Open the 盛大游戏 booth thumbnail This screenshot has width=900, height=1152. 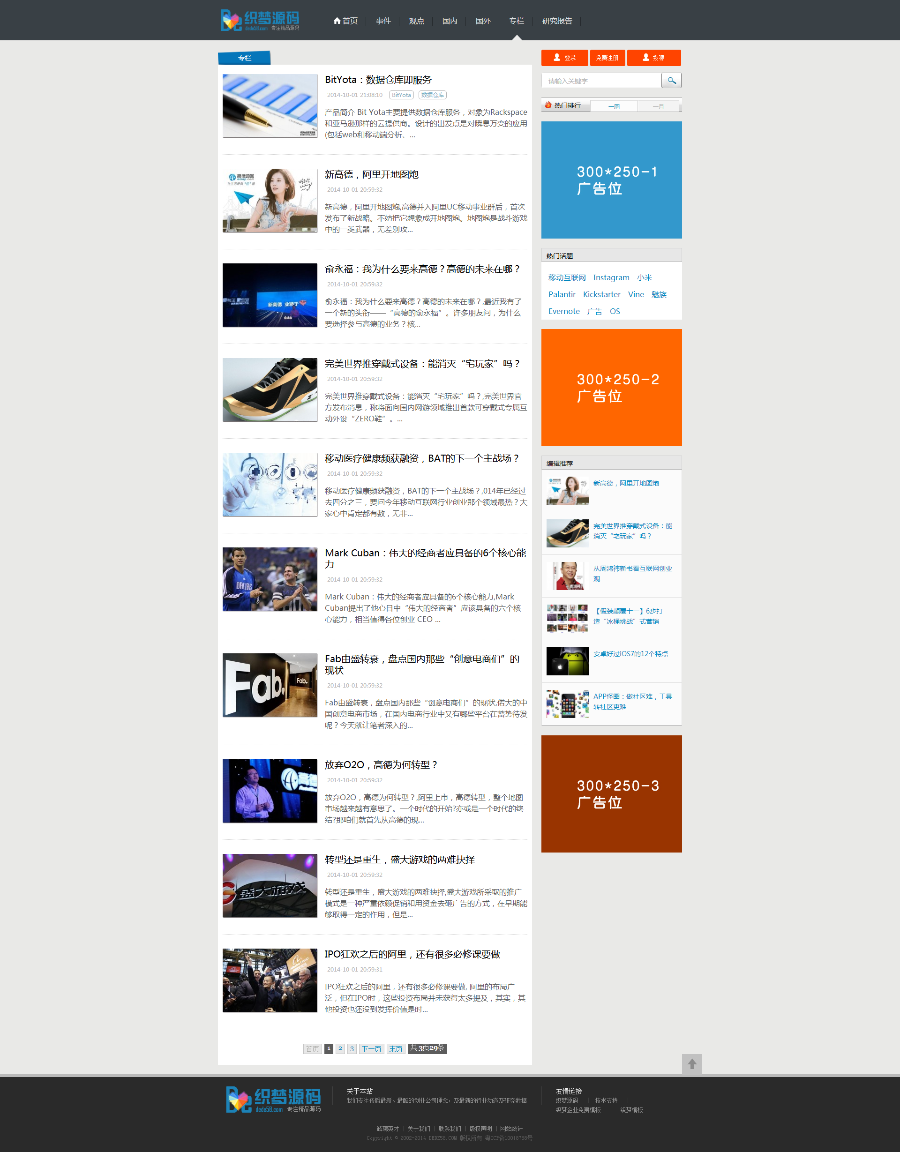coord(270,885)
